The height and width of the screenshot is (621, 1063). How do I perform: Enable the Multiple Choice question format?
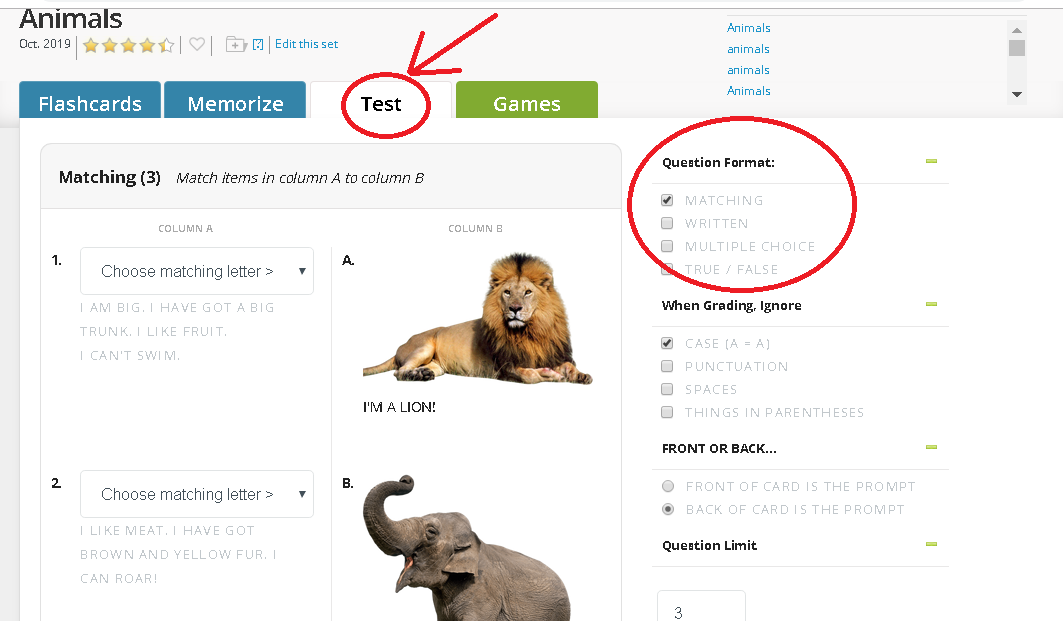(667, 246)
